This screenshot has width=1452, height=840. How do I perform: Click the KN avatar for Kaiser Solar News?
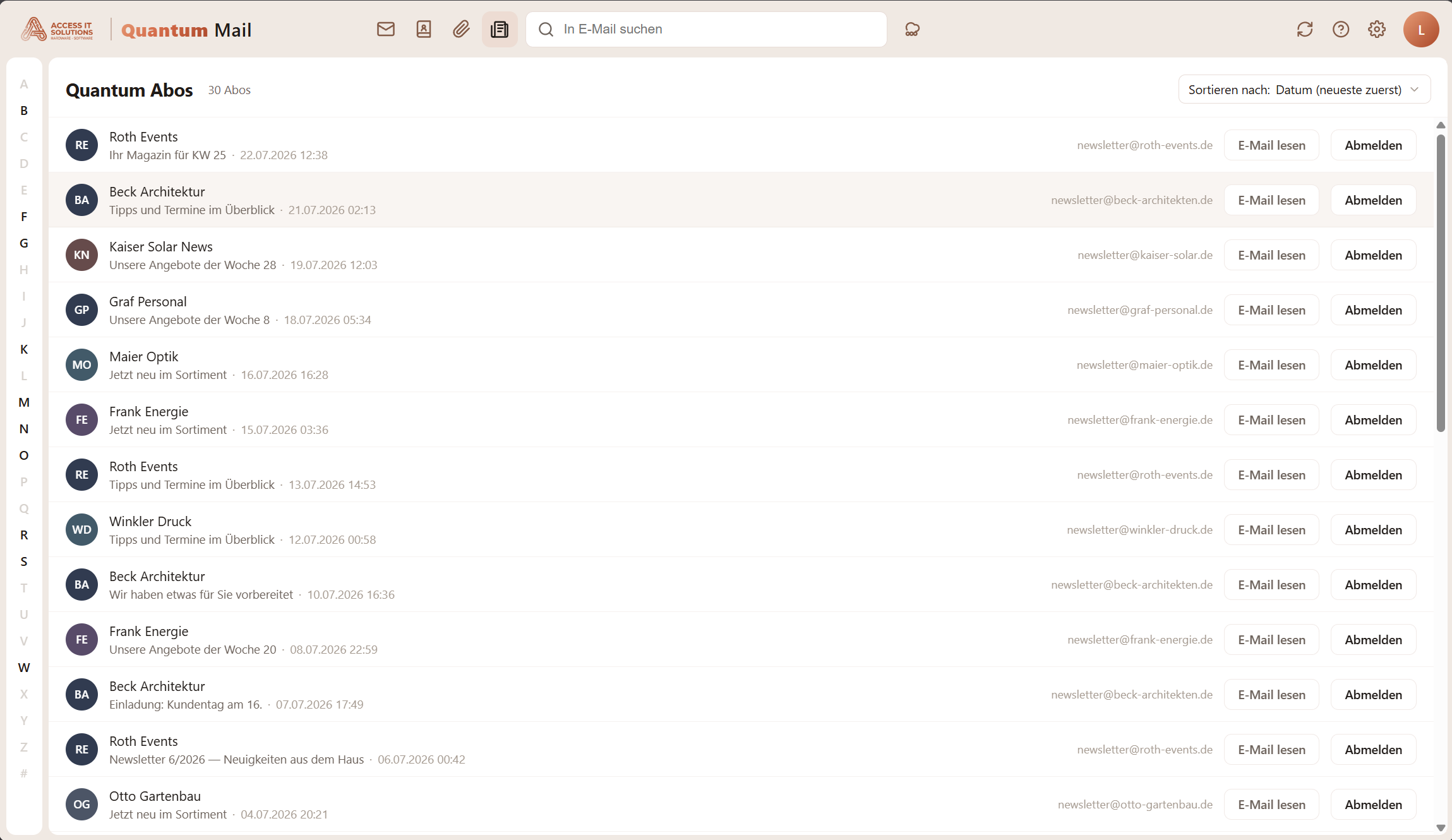(81, 255)
